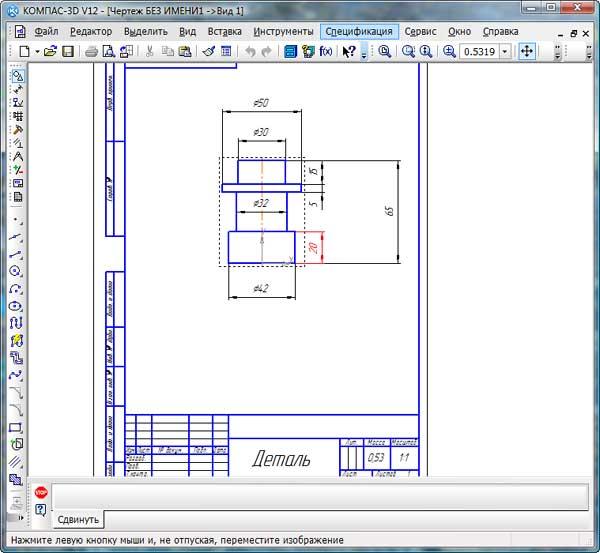Viewport: 600px width, 553px height.
Task: Open the Файл menu
Action: [46, 31]
